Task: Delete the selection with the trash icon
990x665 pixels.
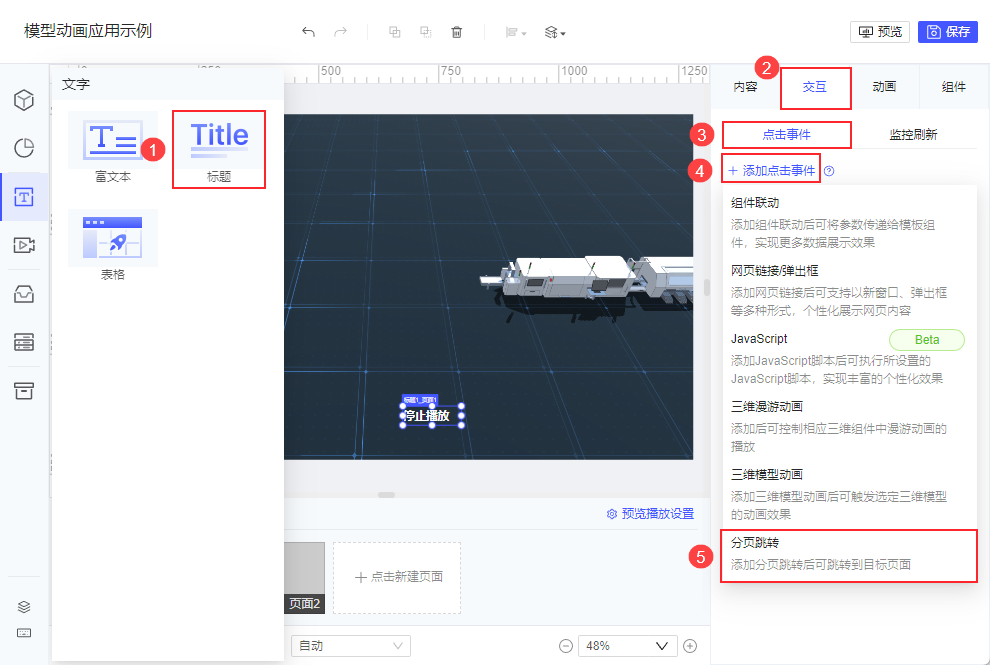Action: [457, 32]
